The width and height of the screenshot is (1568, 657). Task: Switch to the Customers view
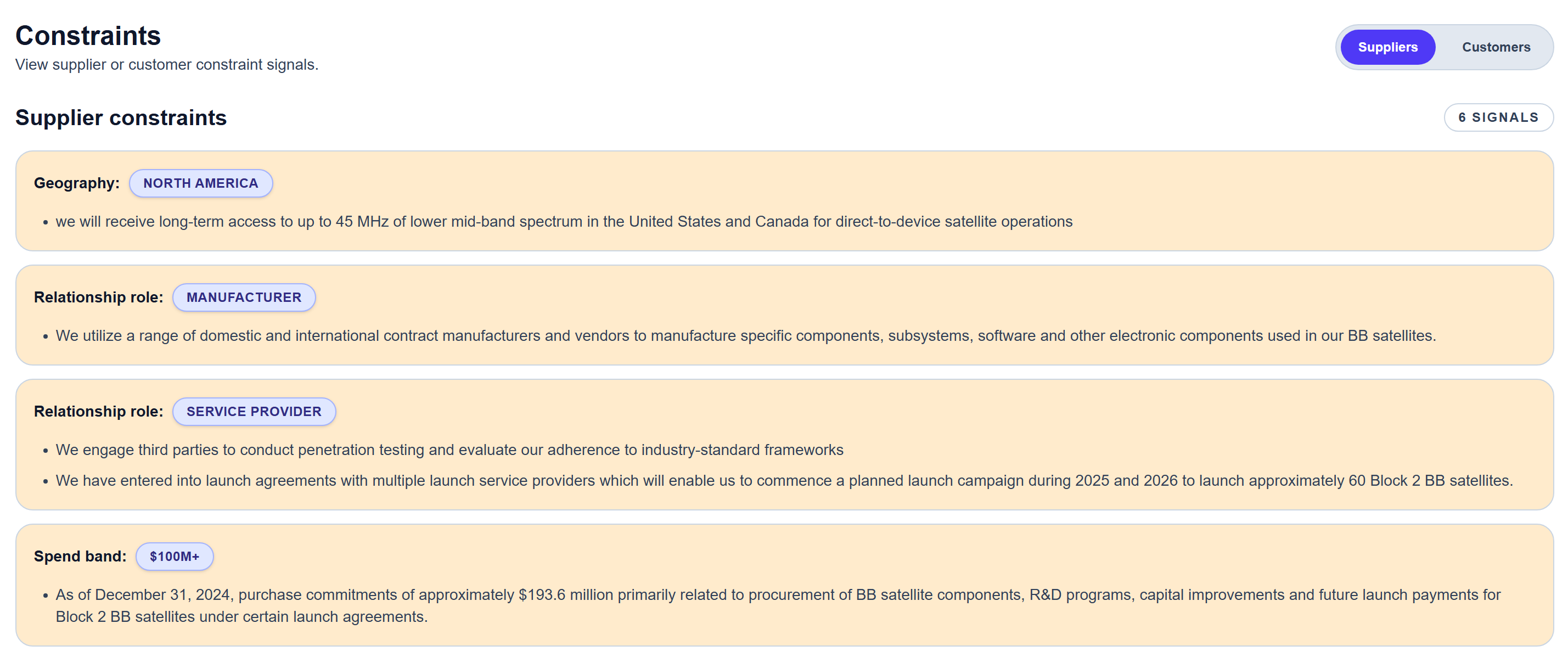[x=1495, y=47]
